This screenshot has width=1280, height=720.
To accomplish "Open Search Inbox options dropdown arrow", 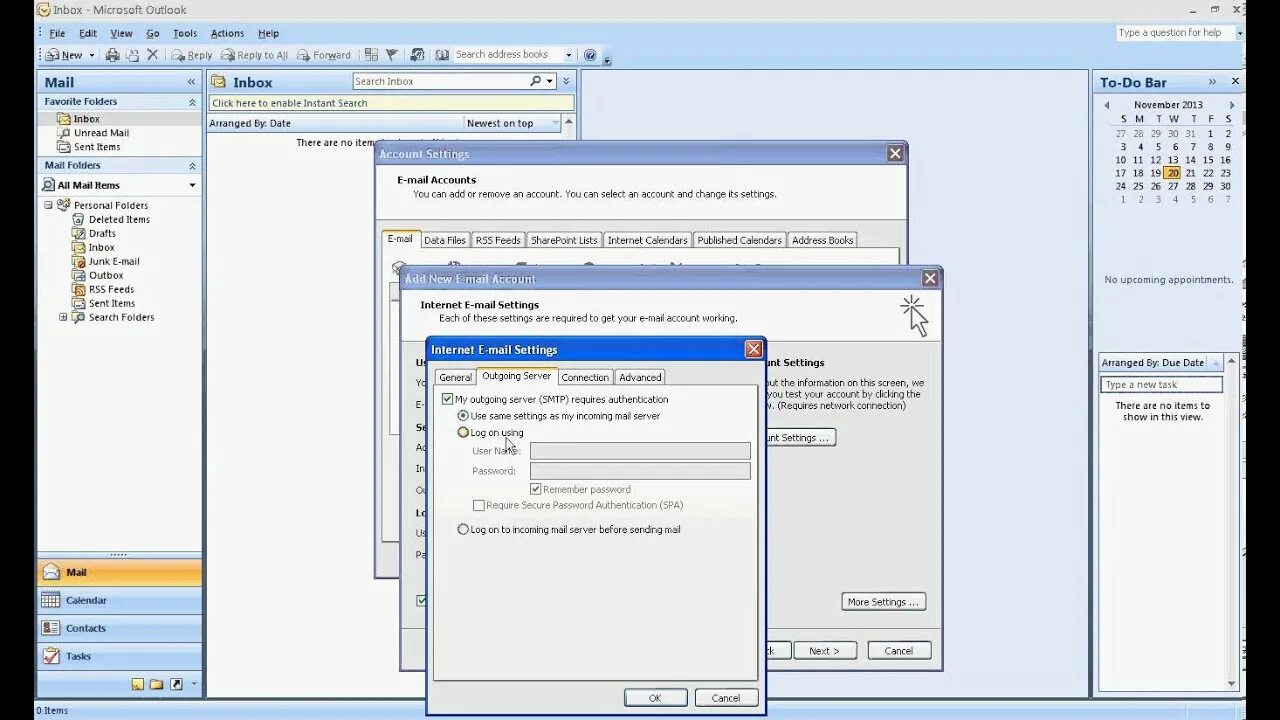I will pyautogui.click(x=550, y=82).
